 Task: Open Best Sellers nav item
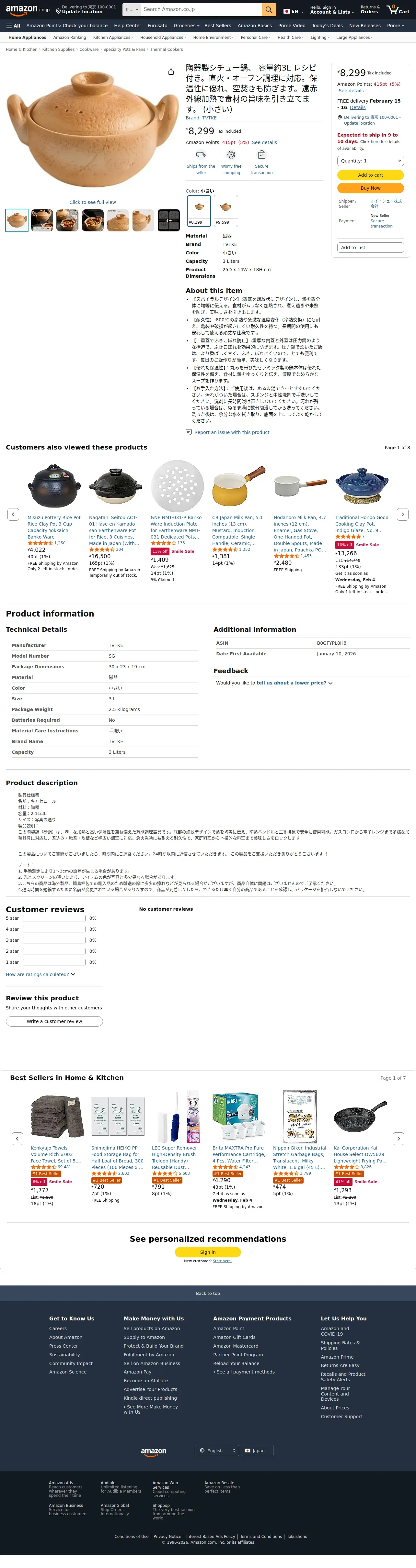click(217, 26)
